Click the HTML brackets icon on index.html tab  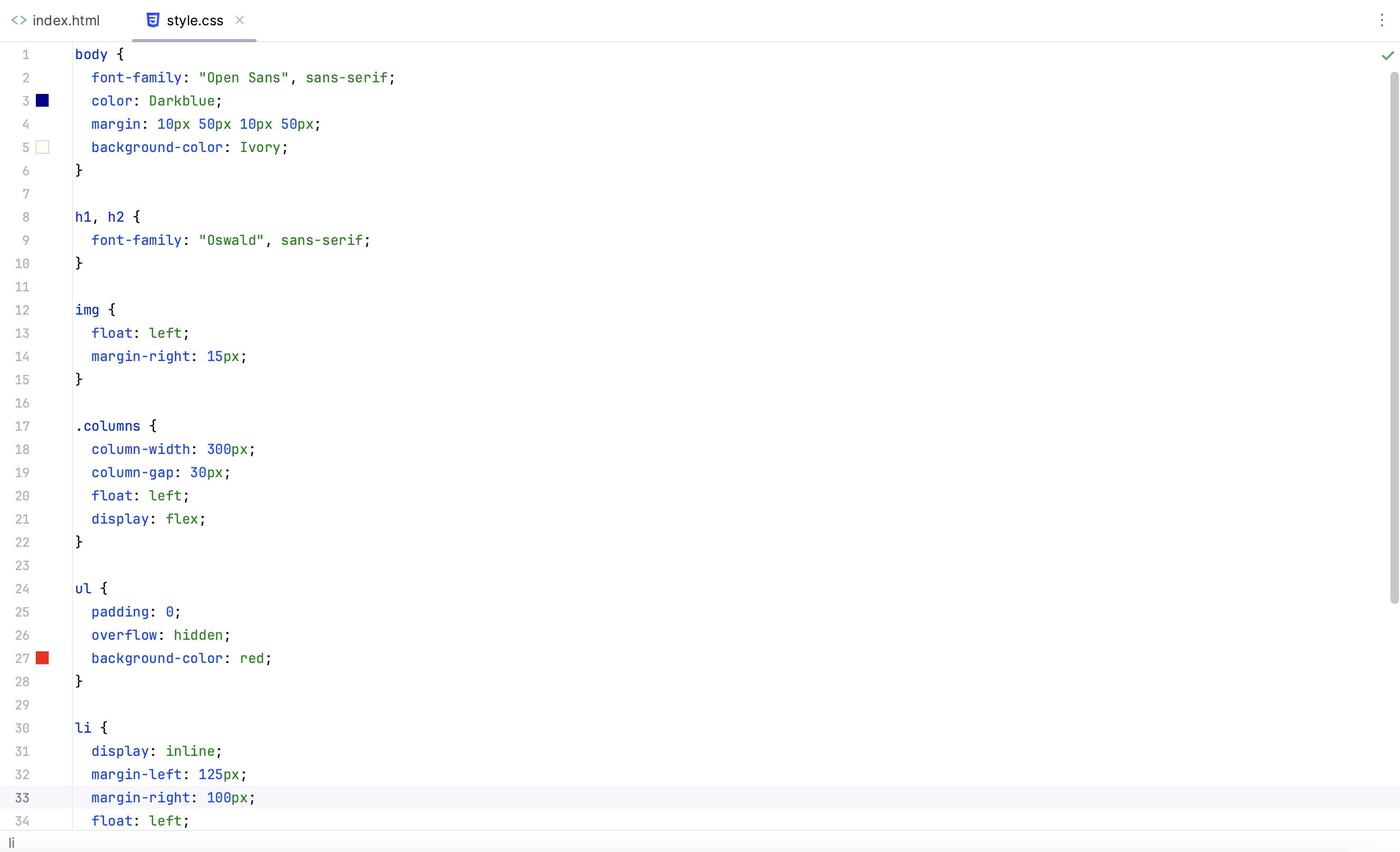coord(19,21)
